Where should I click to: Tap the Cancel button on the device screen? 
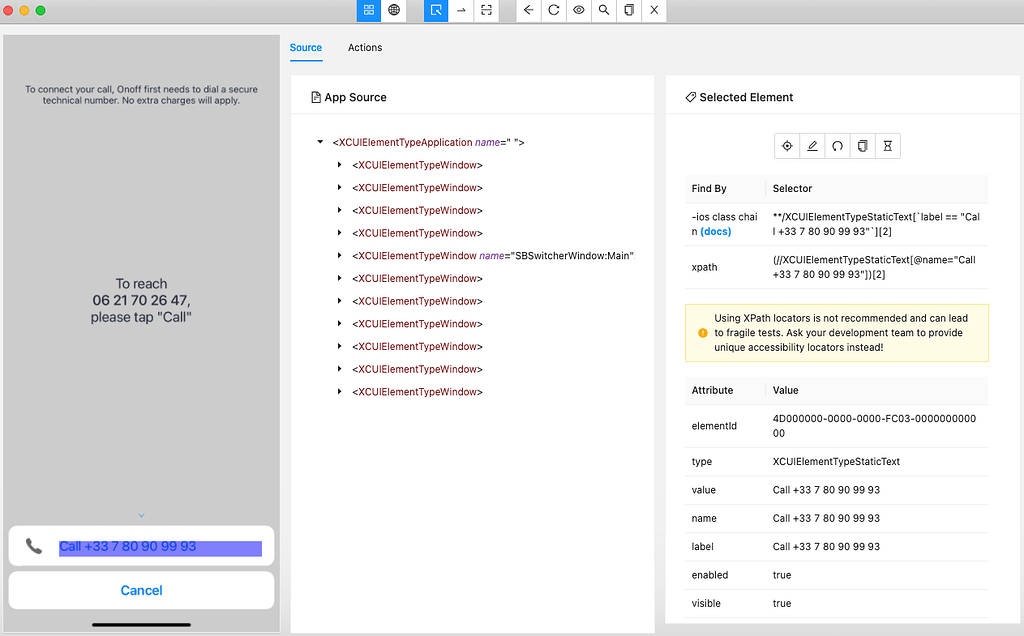141,590
